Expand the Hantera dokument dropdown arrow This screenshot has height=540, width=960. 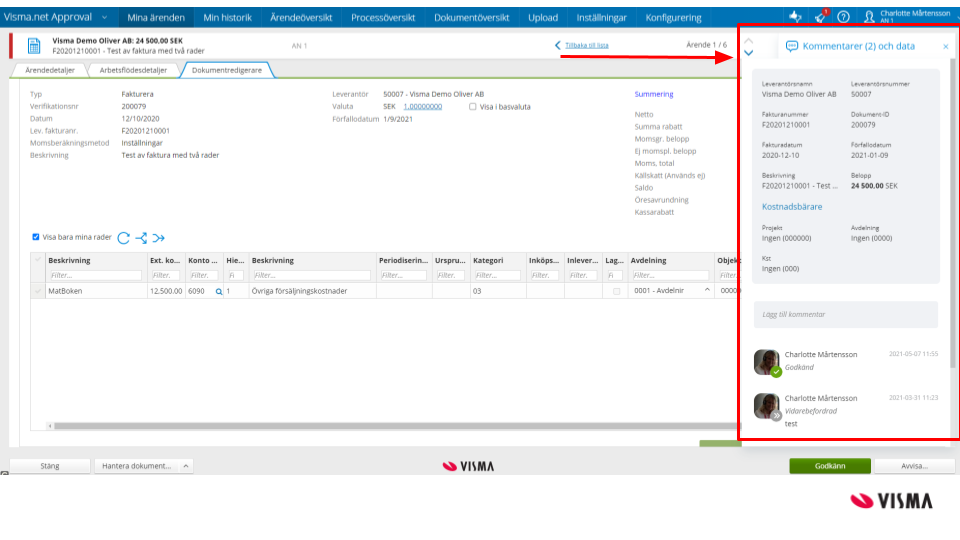click(186, 466)
